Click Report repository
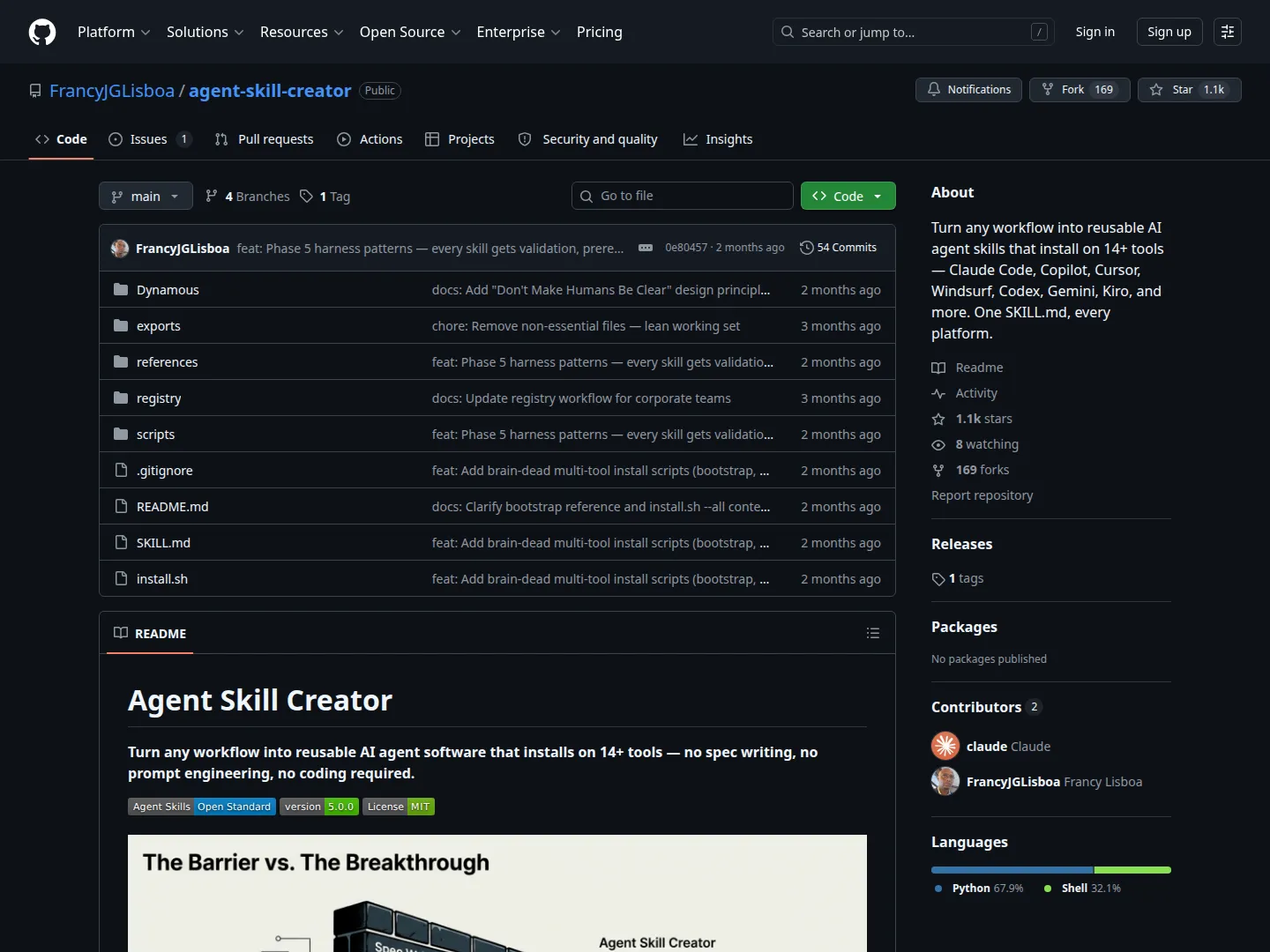This screenshot has width=1270, height=952. click(982, 495)
